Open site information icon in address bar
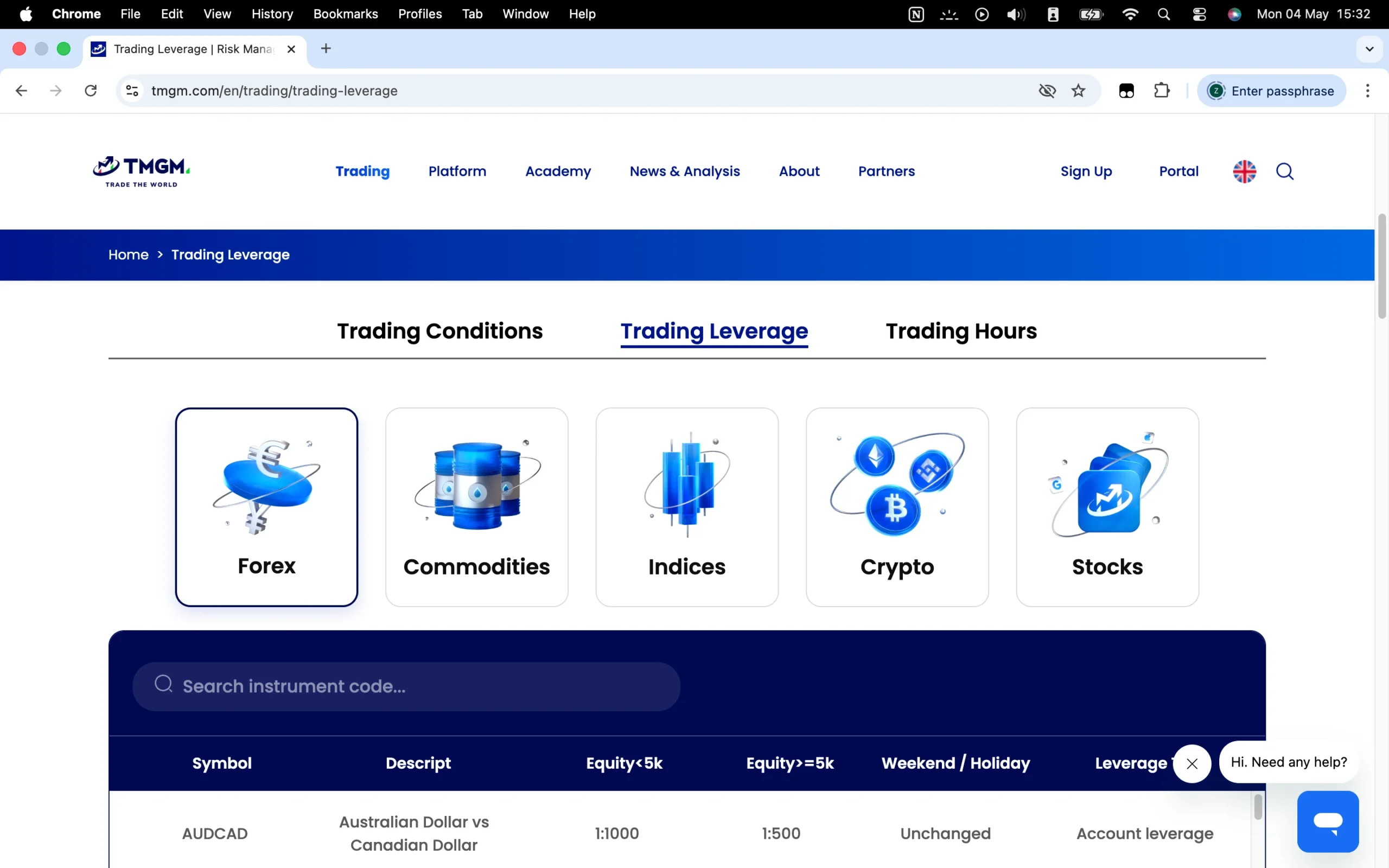This screenshot has height=868, width=1389. pos(132,91)
